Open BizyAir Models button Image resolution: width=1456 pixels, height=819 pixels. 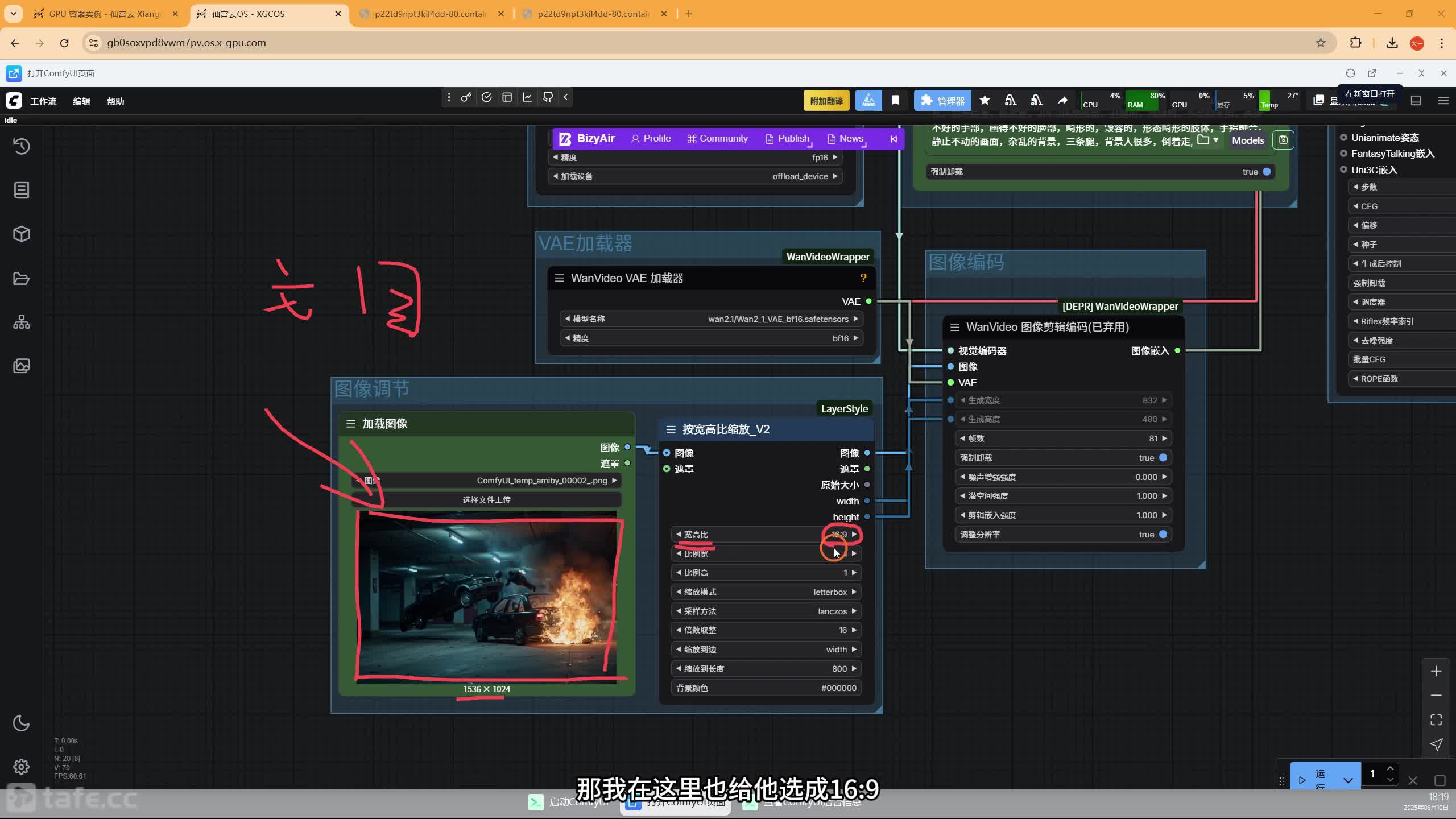click(x=1248, y=140)
